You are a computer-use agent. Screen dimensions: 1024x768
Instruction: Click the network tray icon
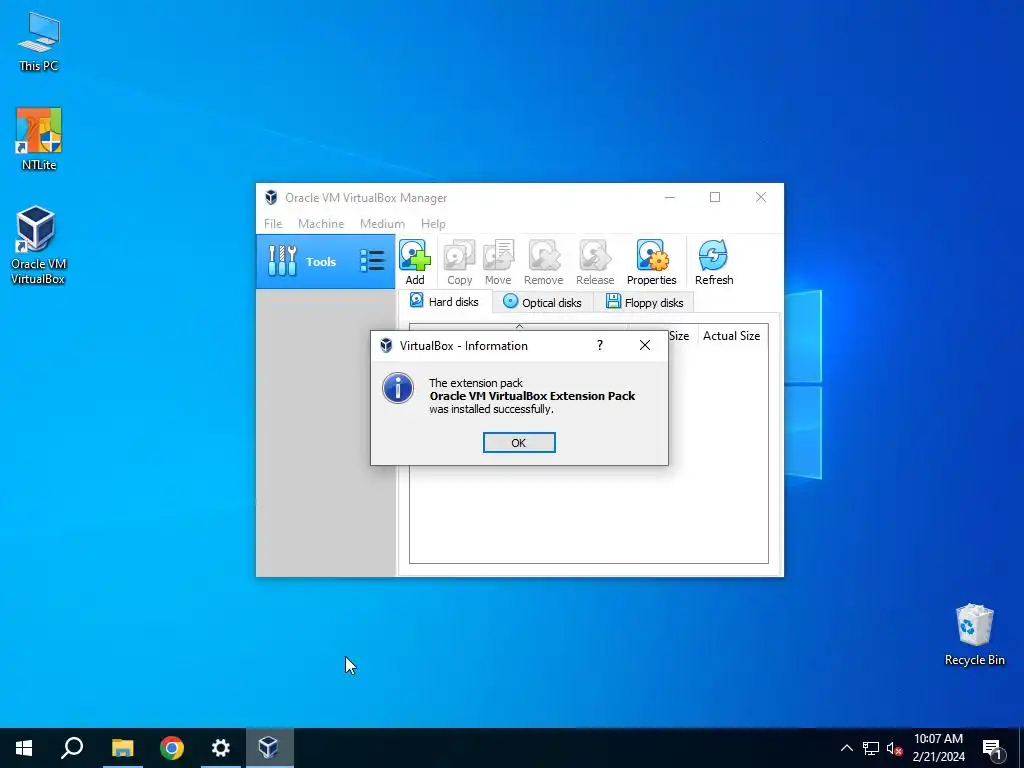[871, 748]
